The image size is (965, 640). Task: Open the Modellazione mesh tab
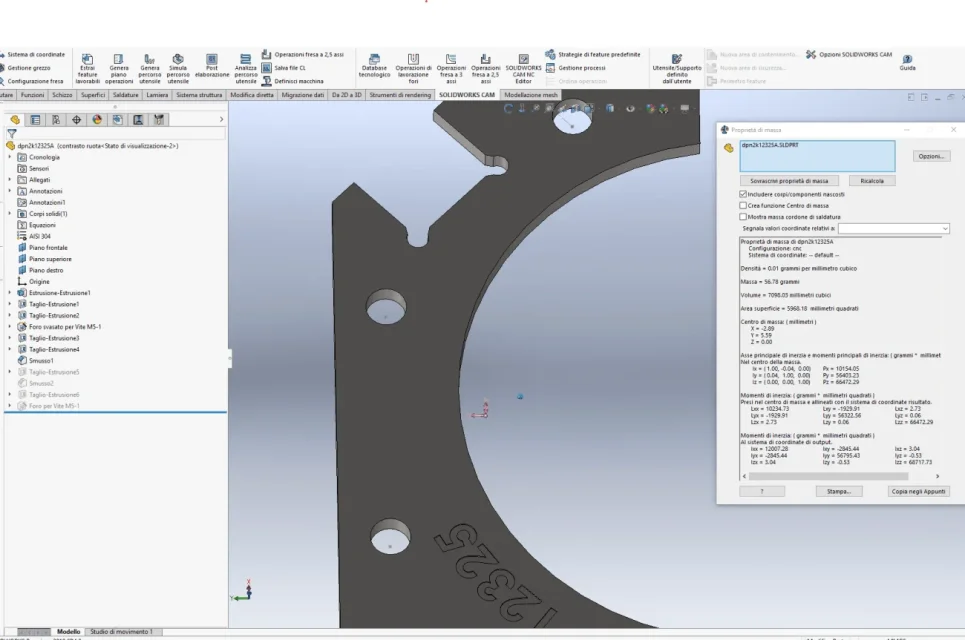(531, 95)
